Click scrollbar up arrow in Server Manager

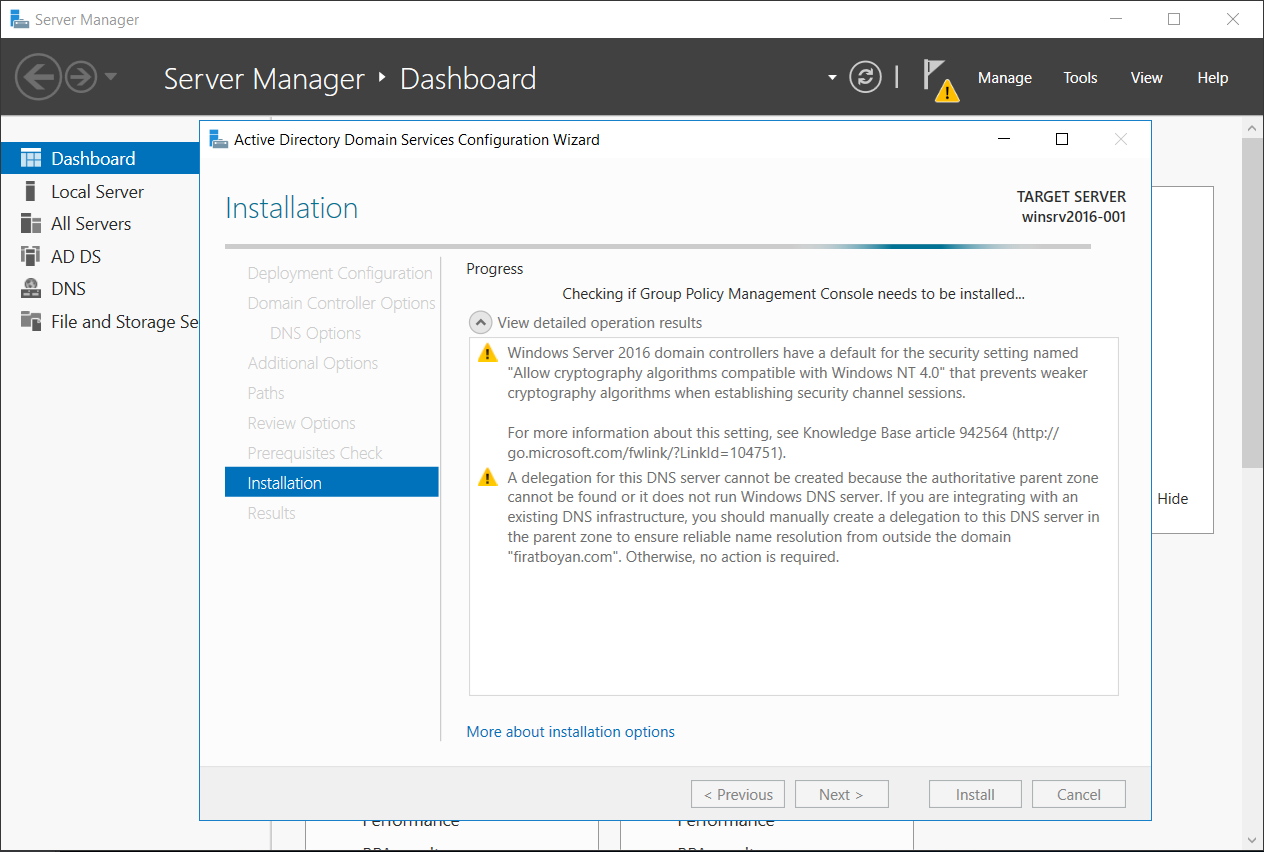point(1254,128)
